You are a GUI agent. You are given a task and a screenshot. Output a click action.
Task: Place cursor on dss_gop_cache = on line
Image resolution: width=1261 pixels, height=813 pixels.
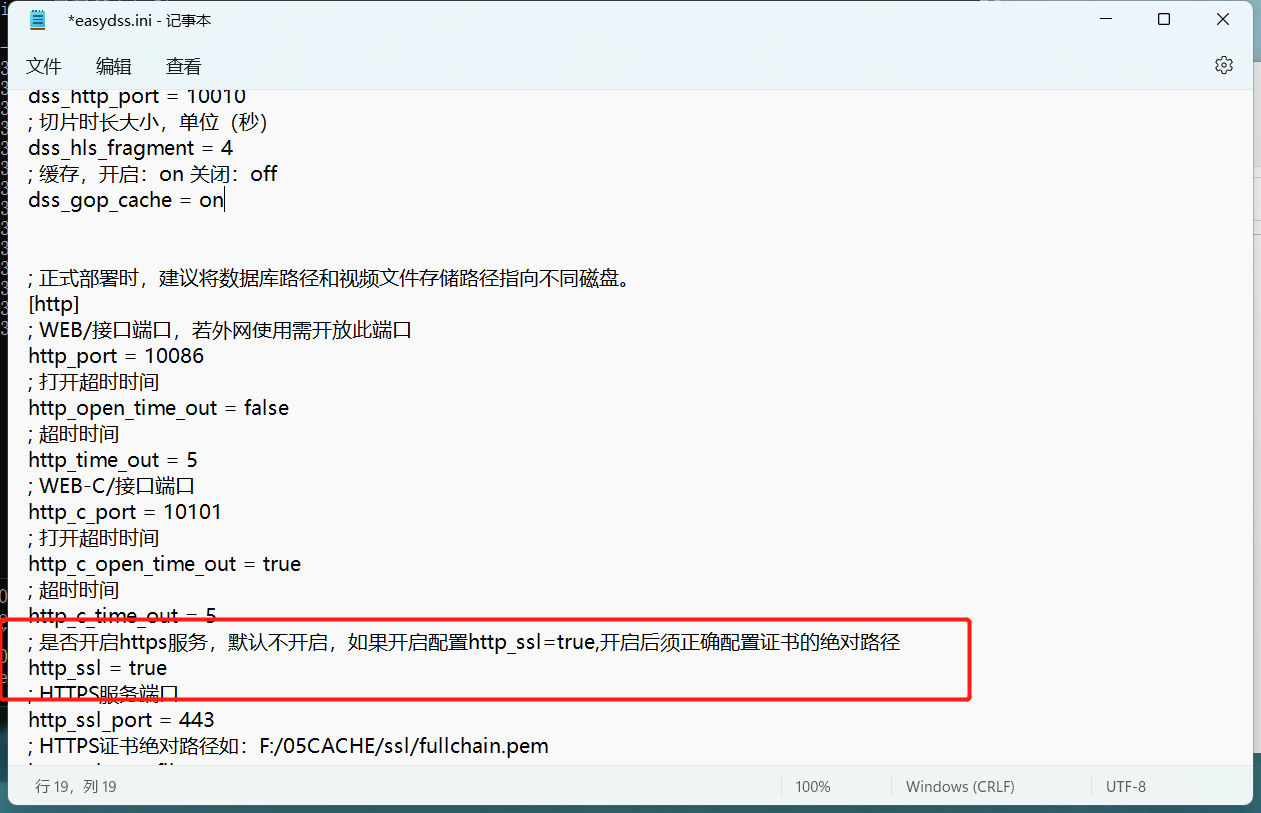coord(127,200)
